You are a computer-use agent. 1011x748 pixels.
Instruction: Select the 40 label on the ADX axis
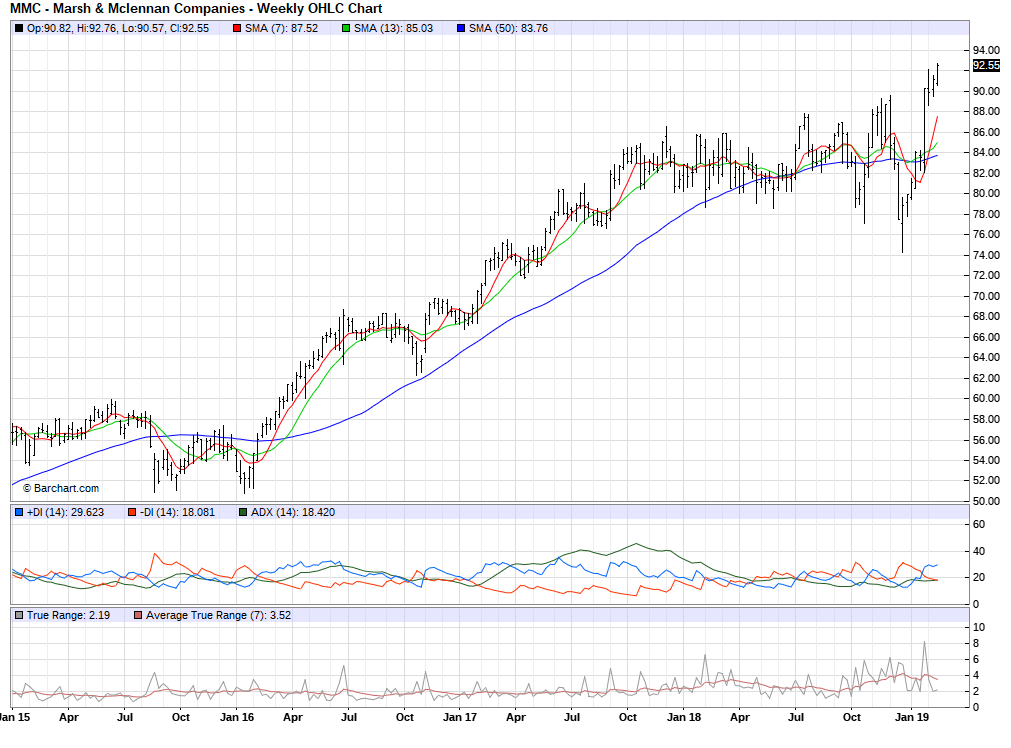point(979,551)
